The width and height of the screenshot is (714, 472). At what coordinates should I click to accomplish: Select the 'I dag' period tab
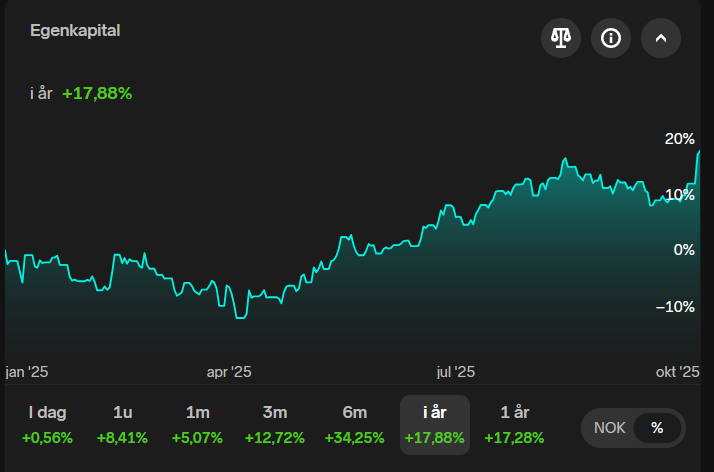(47, 425)
